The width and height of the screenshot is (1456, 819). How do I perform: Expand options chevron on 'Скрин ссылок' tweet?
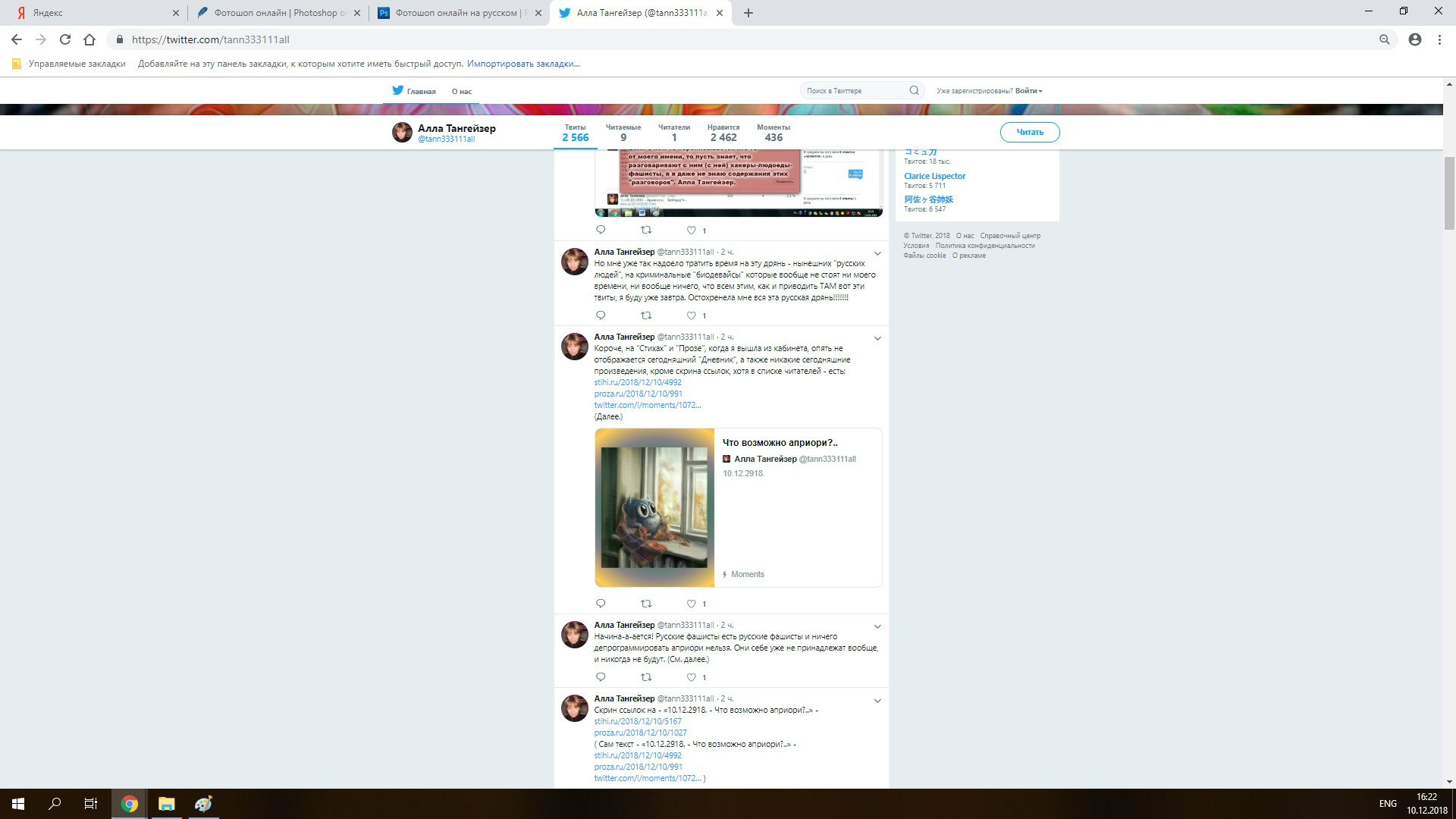[x=877, y=701]
